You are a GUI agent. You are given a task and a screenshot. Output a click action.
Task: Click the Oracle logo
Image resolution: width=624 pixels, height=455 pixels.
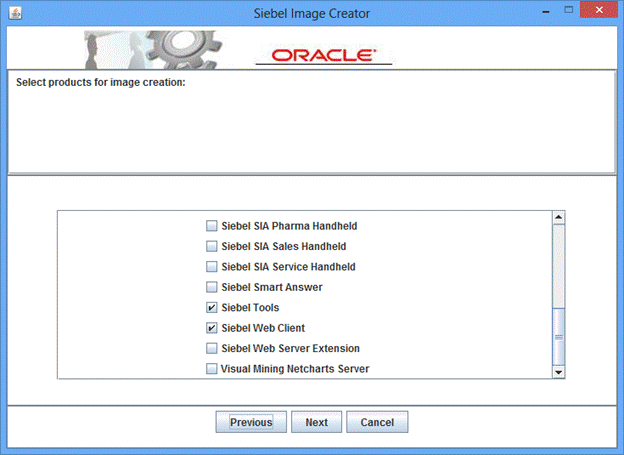(x=324, y=56)
